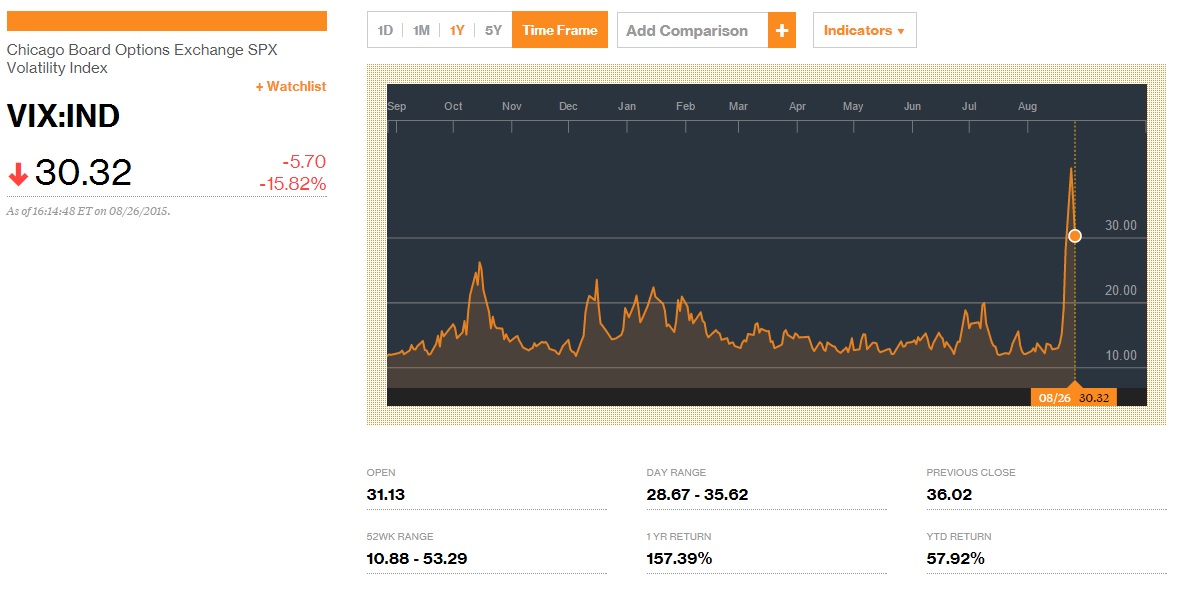Click the As of 16:14:48 ET timestamp
Image resolution: width=1181 pixels, height=602 pixels.
(x=88, y=212)
